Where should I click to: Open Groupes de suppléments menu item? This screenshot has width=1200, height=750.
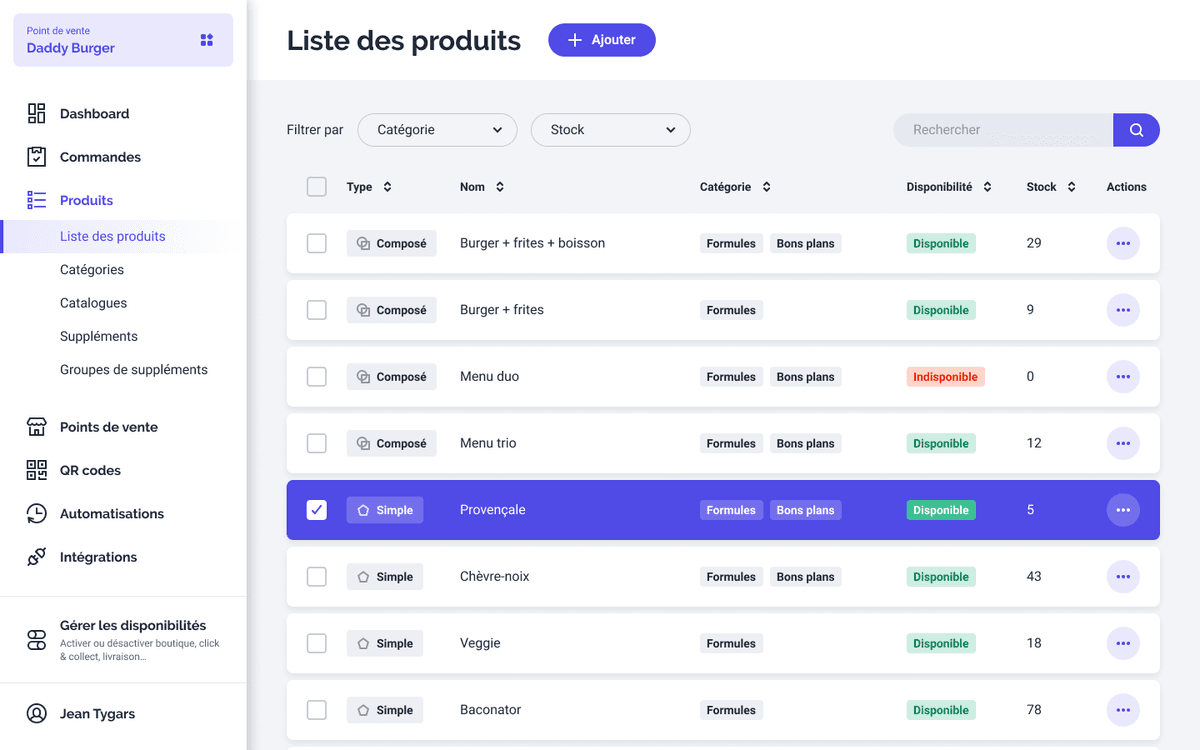click(x=134, y=370)
